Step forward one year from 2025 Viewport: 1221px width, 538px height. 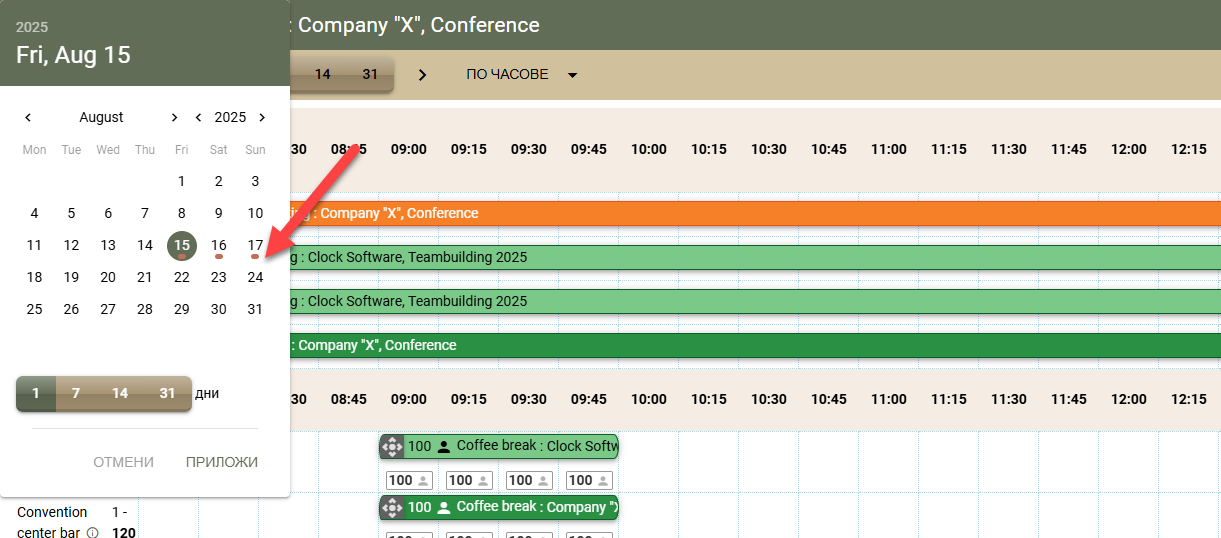pyautogui.click(x=262, y=117)
